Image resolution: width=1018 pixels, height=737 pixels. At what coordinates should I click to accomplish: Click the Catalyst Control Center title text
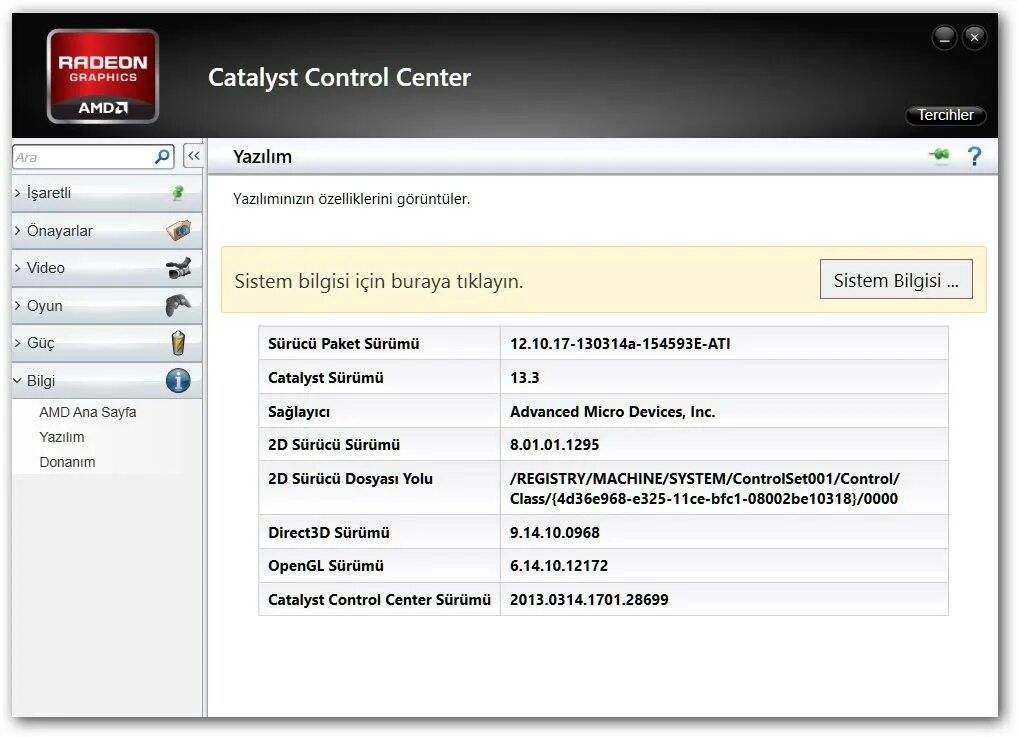[340, 77]
